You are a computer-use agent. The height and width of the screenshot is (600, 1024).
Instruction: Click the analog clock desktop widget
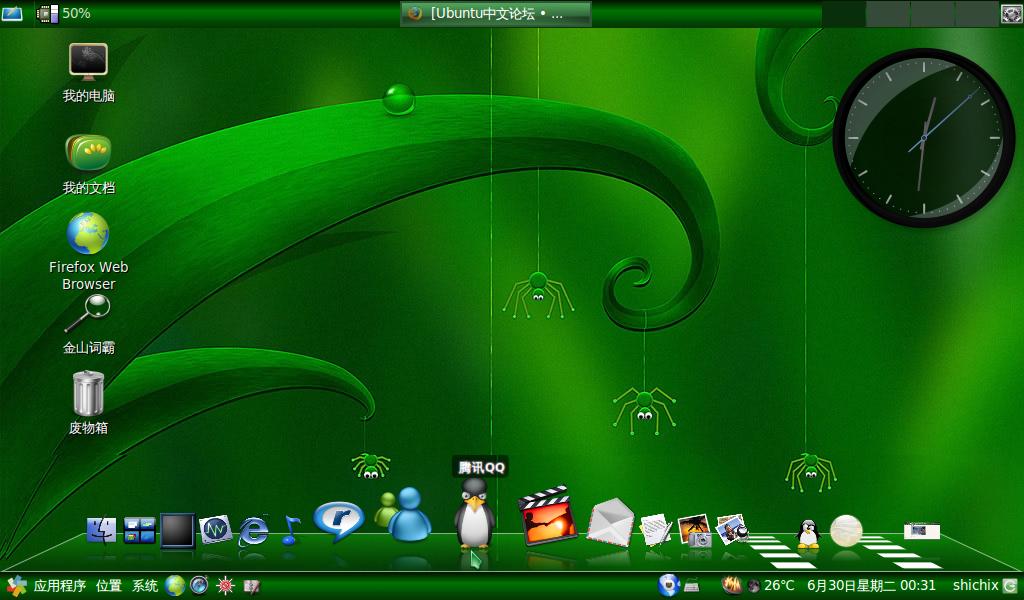[923, 138]
